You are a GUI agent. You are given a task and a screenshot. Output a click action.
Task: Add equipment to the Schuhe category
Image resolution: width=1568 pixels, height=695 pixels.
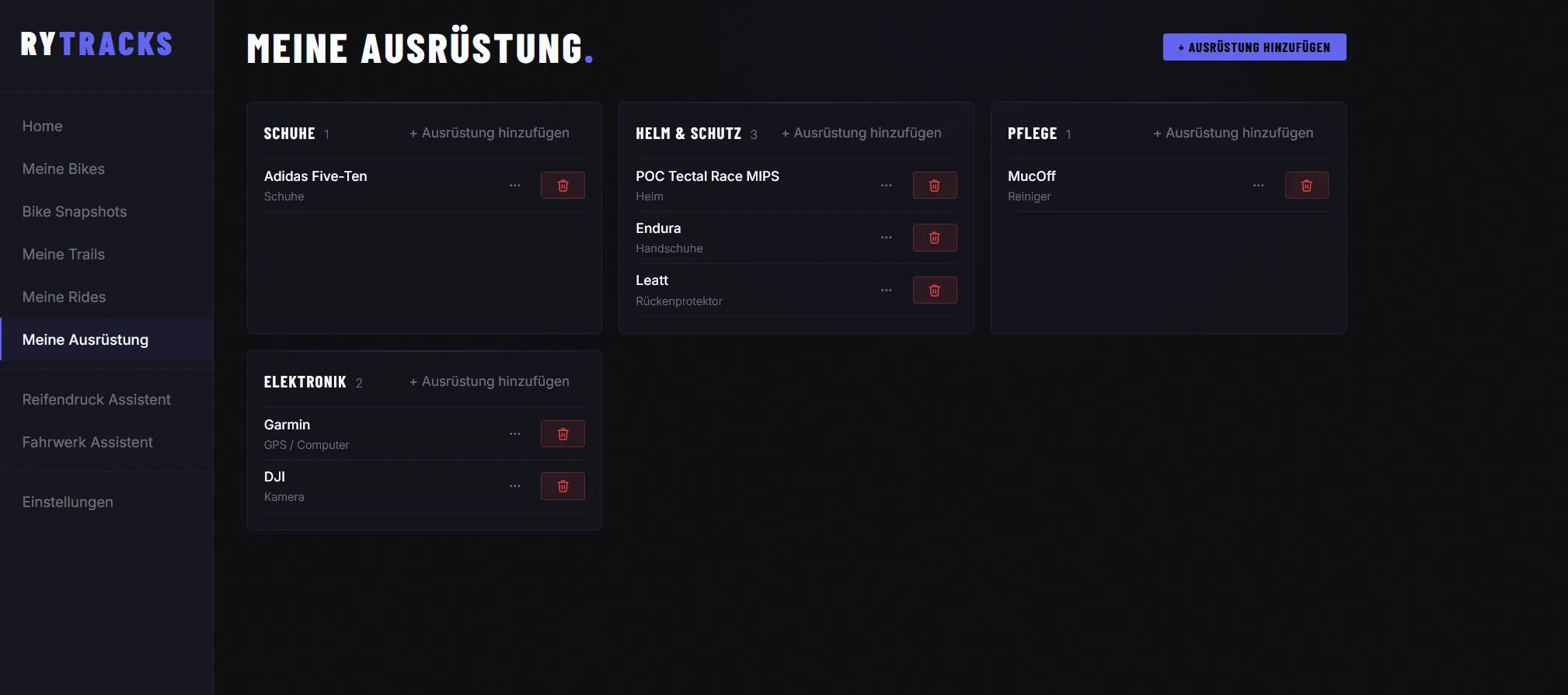[x=490, y=134]
